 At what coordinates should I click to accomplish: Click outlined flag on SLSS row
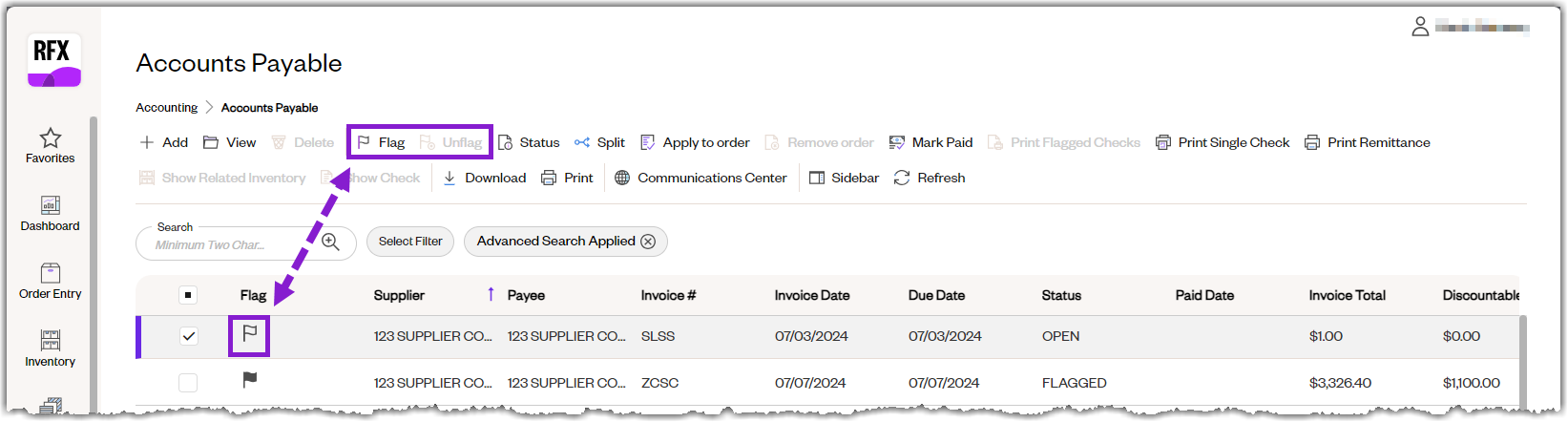coord(250,334)
